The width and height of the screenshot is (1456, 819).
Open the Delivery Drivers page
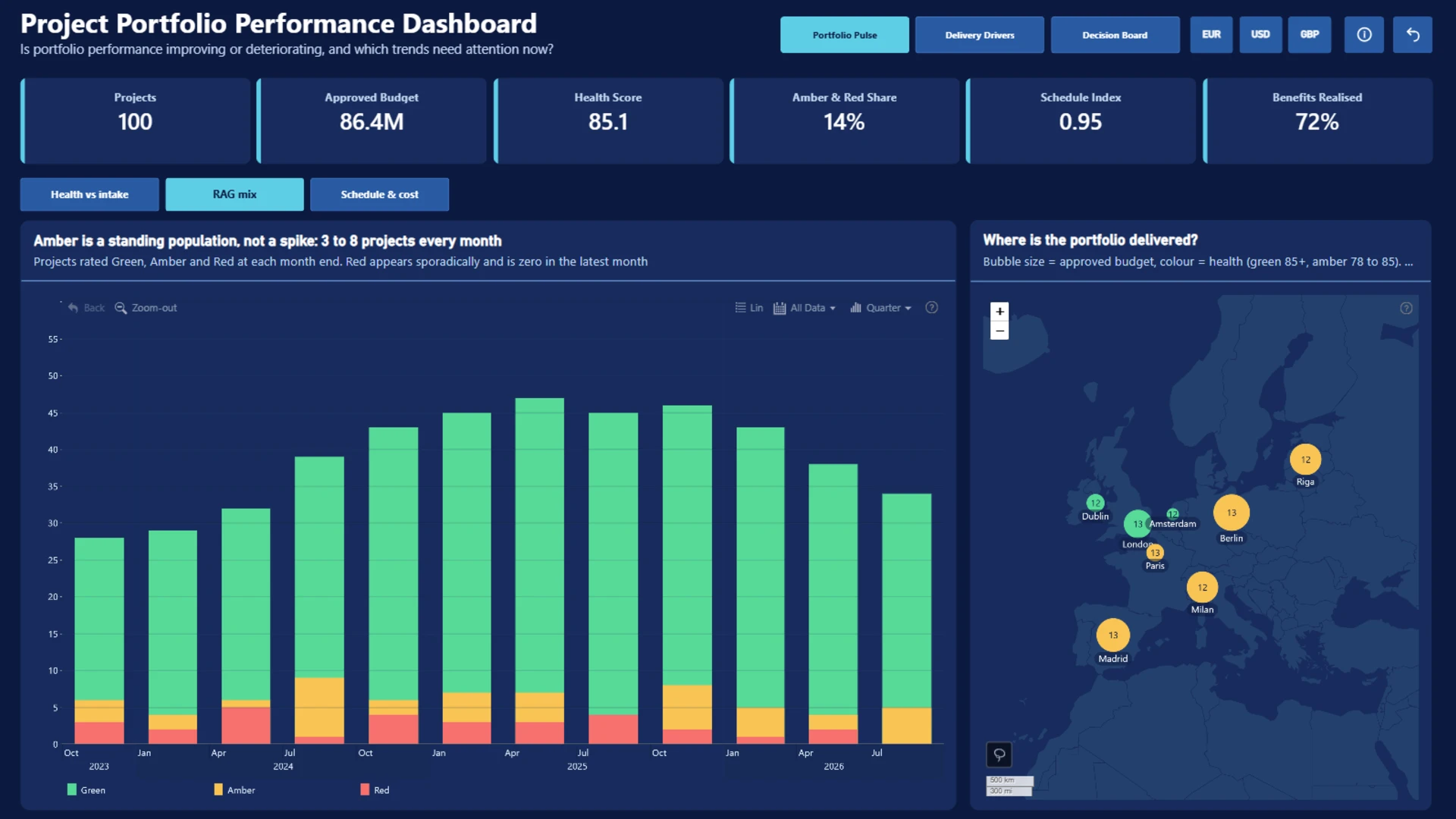tap(979, 35)
